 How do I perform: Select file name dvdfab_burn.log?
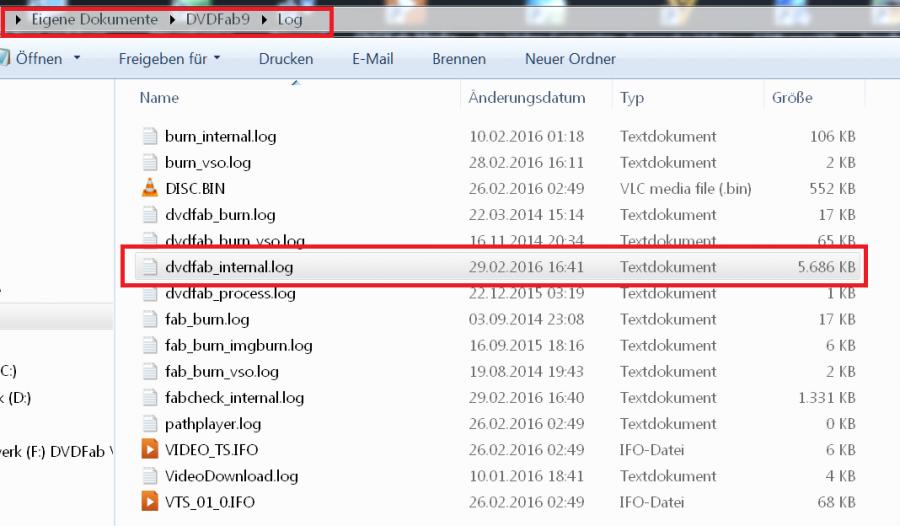point(220,215)
